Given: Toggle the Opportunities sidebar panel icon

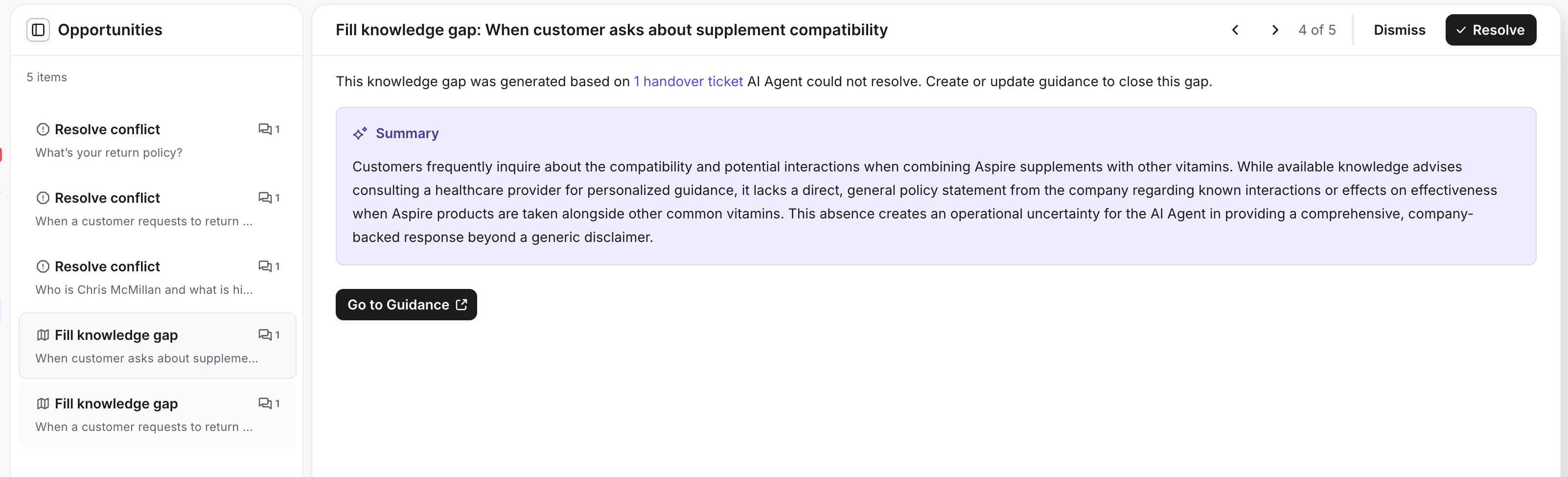Looking at the screenshot, I should tap(38, 30).
